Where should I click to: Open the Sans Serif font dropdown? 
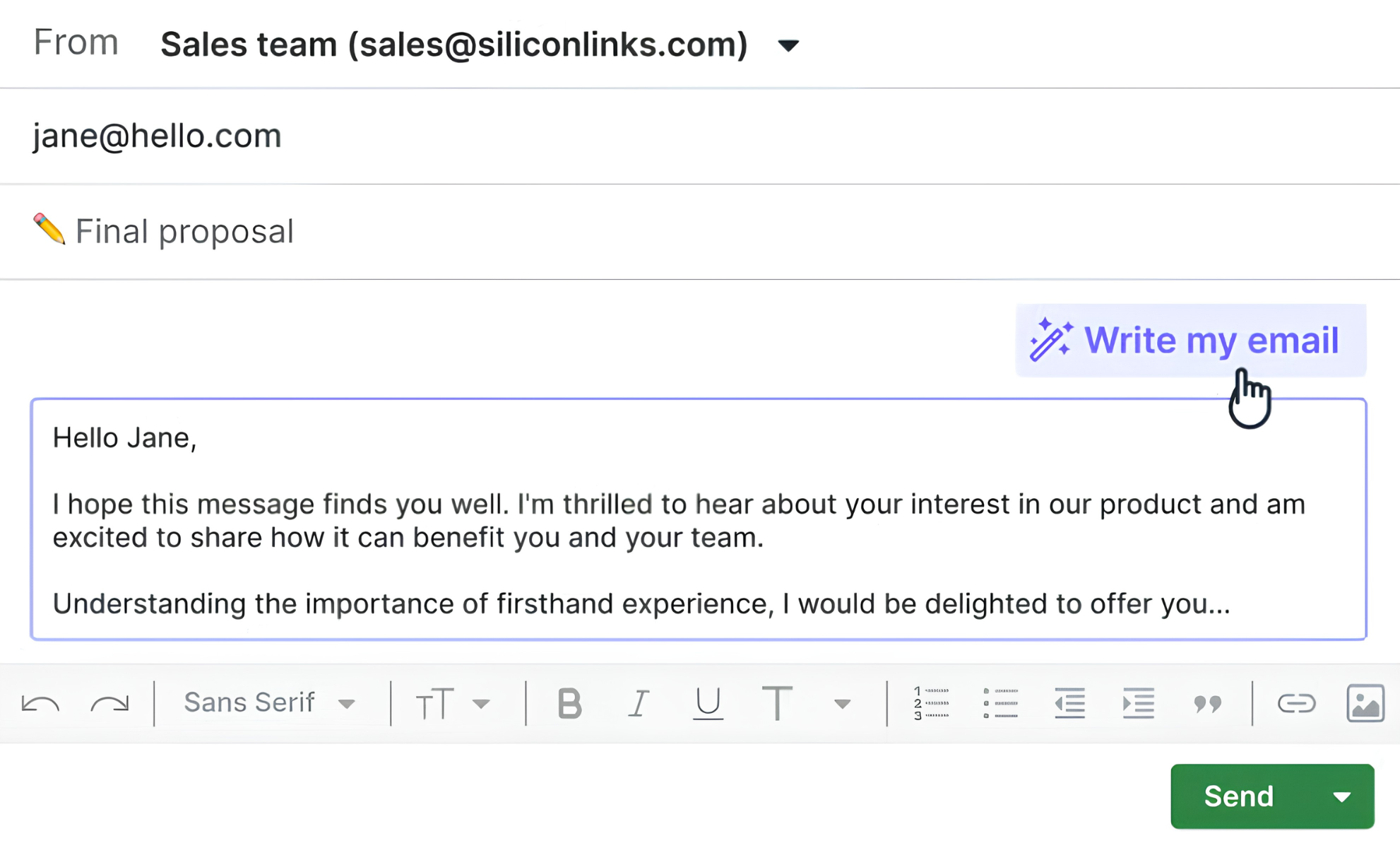pyautogui.click(x=269, y=703)
